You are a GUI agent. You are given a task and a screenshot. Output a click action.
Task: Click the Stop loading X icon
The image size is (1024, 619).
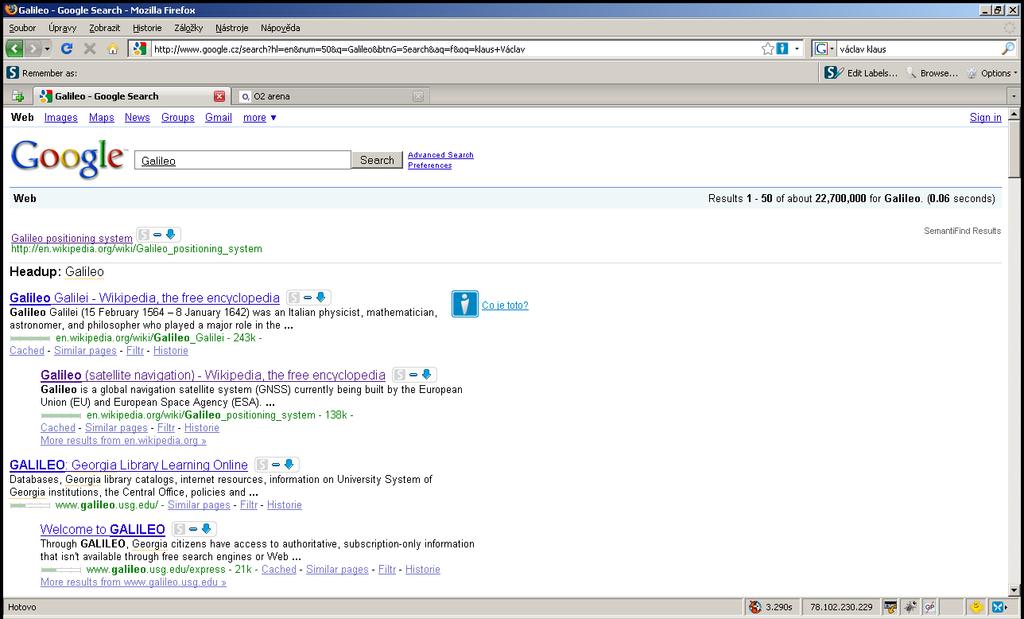pos(89,49)
